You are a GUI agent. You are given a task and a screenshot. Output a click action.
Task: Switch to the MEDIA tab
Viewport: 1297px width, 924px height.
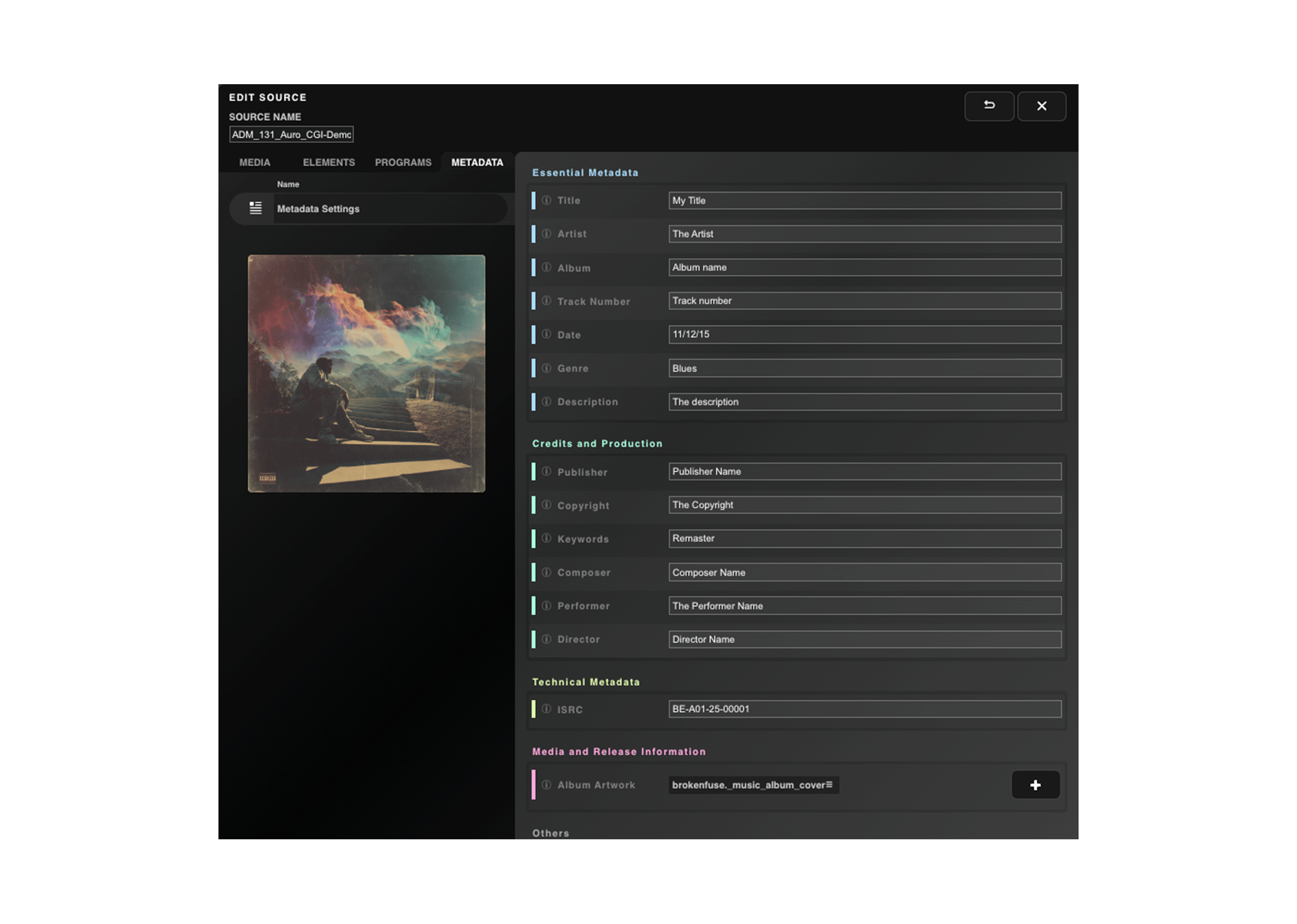click(x=254, y=162)
